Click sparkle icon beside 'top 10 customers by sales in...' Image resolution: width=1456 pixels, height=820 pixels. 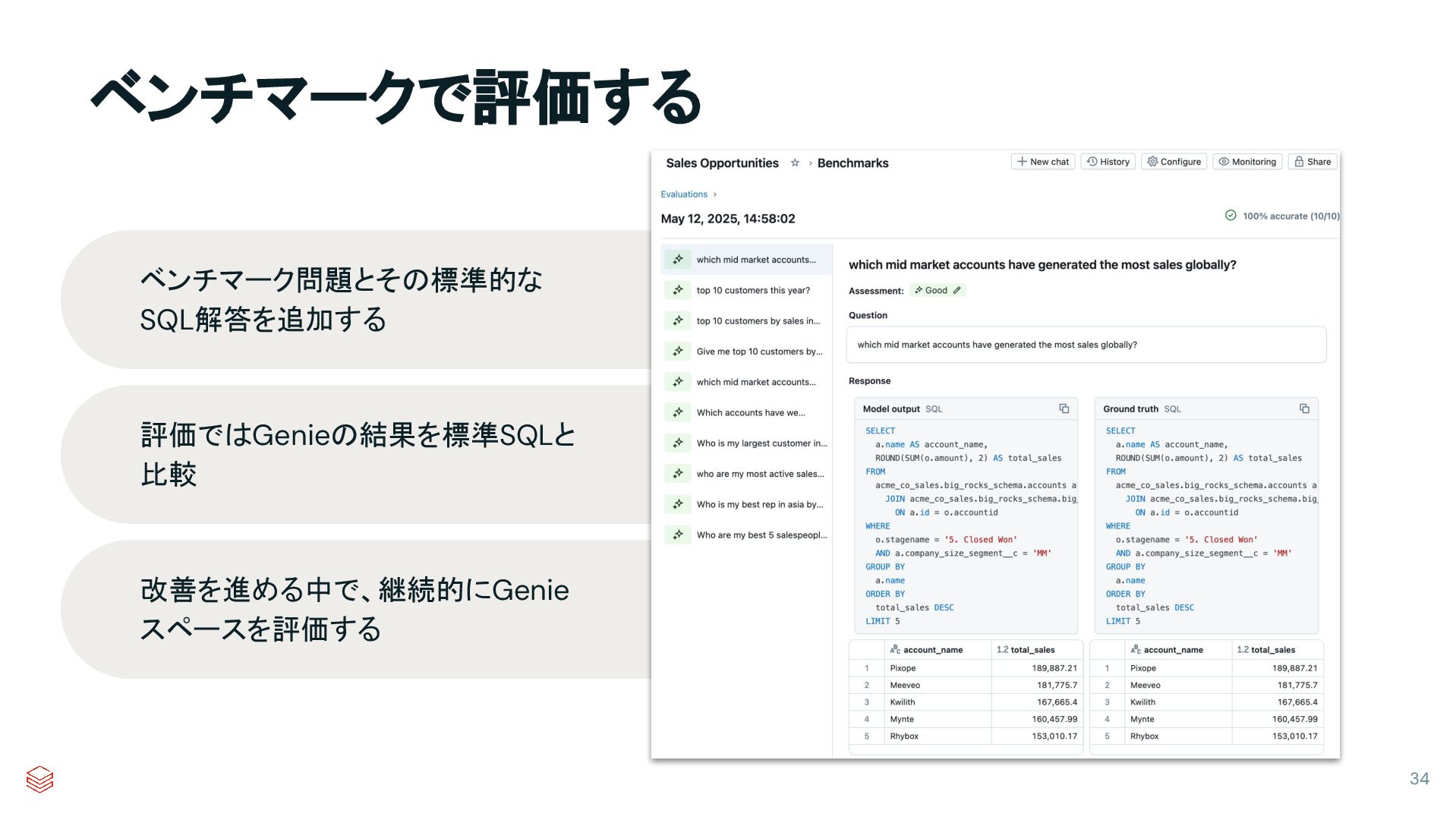pos(678,321)
